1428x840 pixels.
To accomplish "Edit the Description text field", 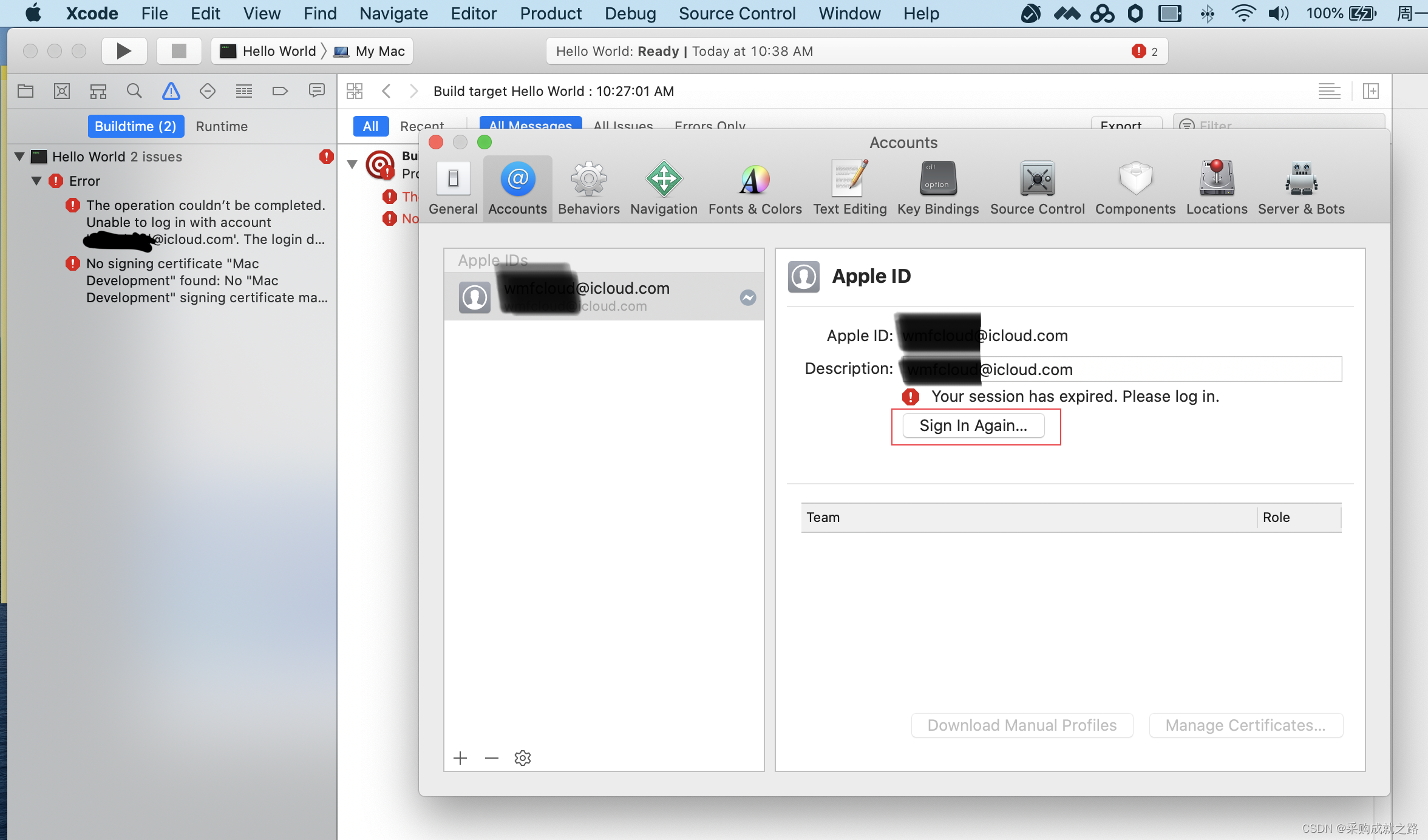I will 1121,369.
